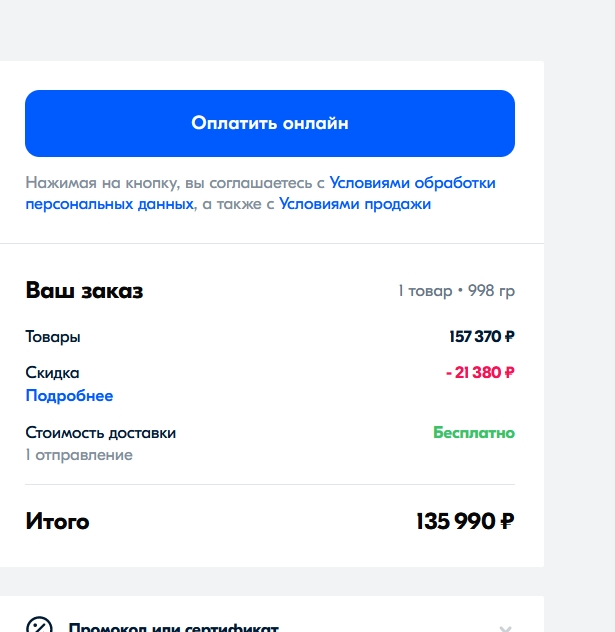Viewport: 615px width, 632px height.
Task: Open Условиями обработки персональных данных link
Action: point(412,183)
